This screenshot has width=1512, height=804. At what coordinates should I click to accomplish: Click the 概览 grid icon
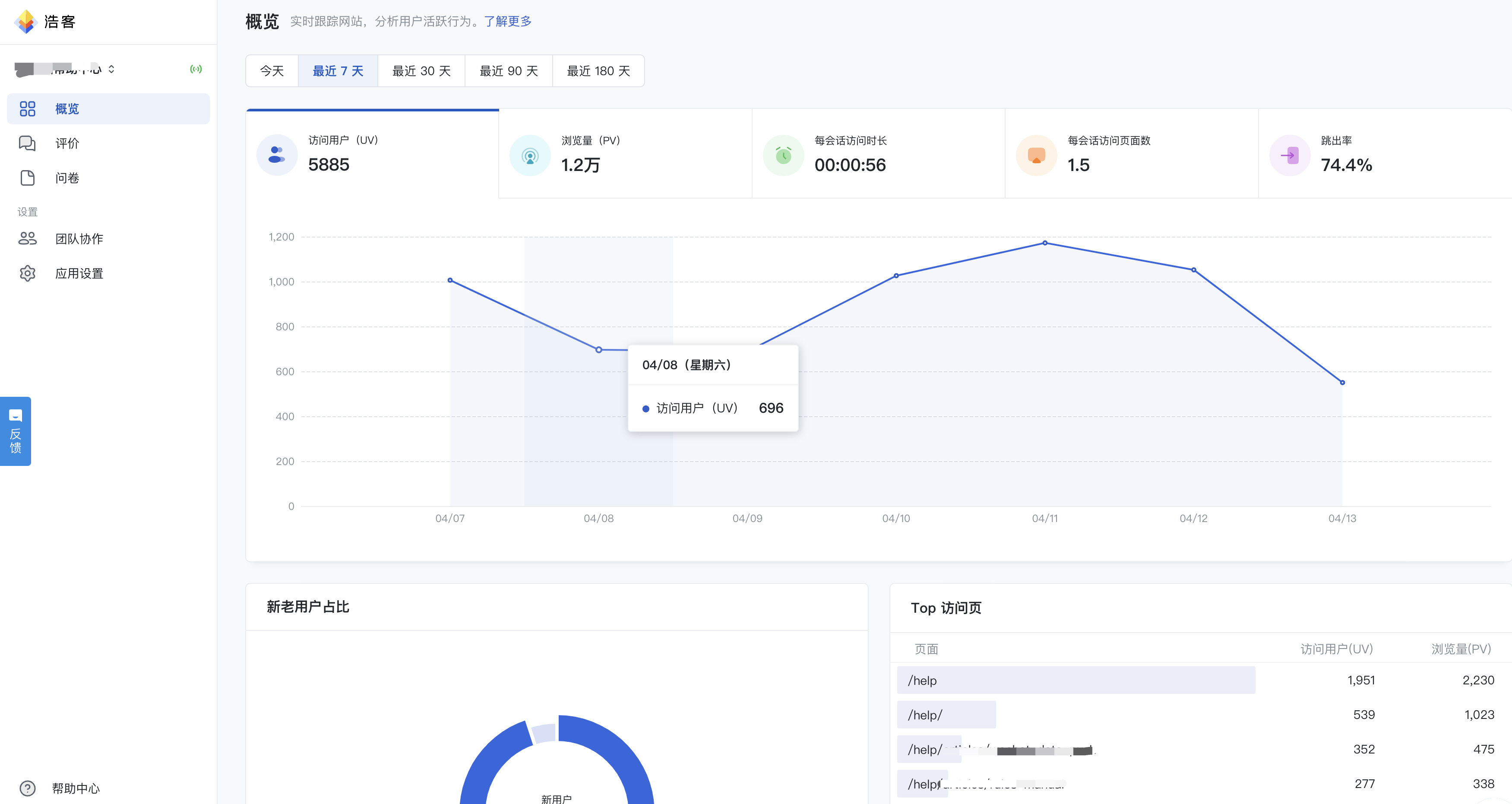(x=28, y=108)
